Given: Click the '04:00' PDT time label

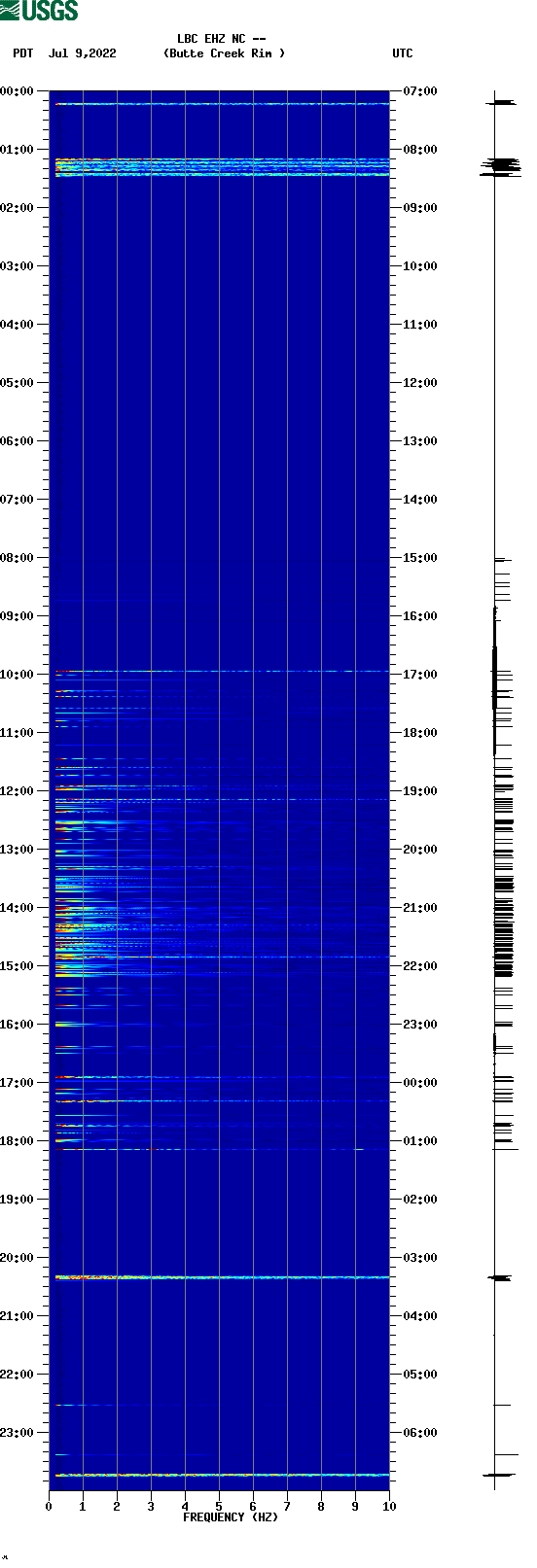Looking at the screenshot, I should 18,325.
